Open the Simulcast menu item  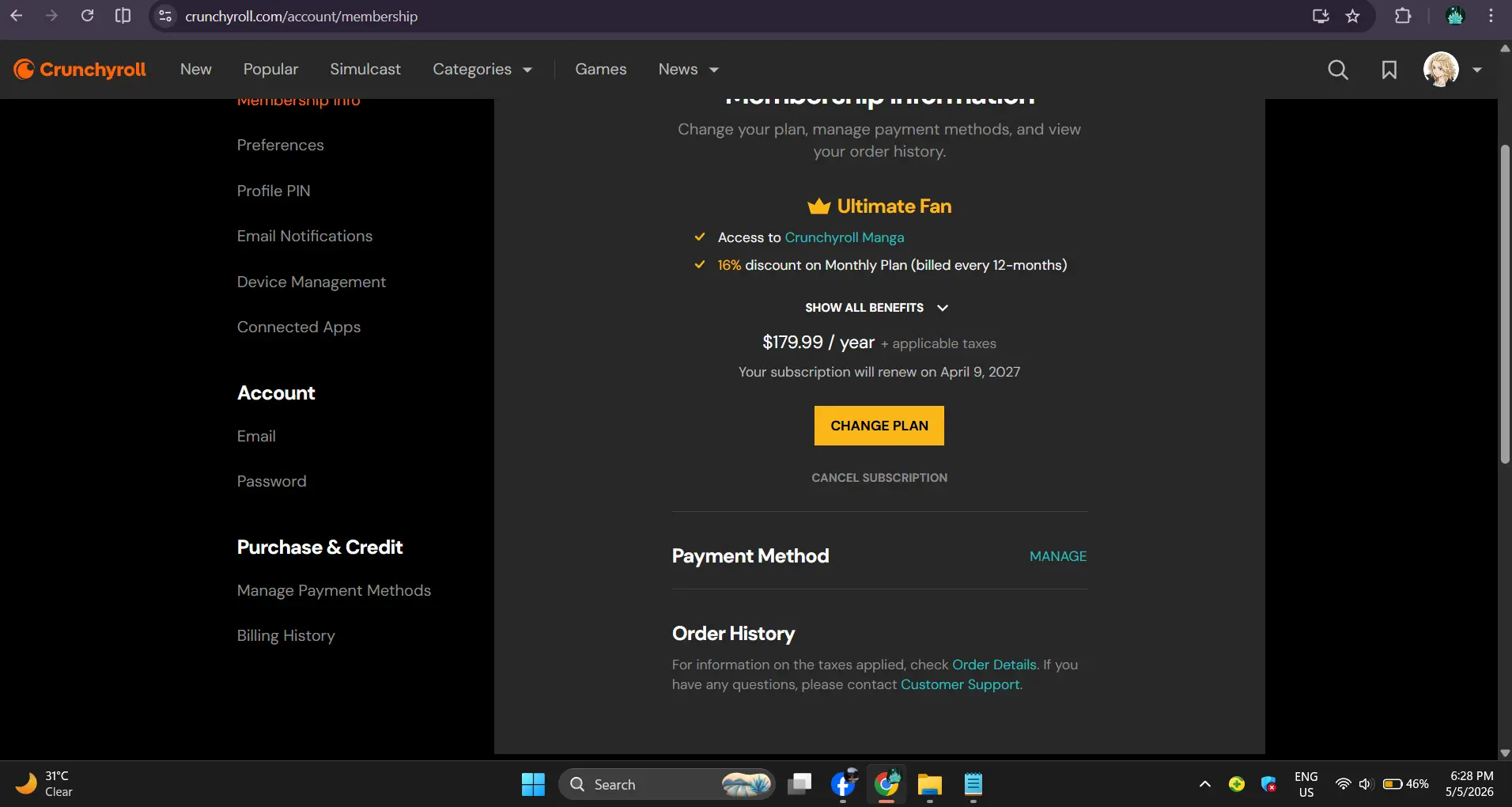[365, 70]
